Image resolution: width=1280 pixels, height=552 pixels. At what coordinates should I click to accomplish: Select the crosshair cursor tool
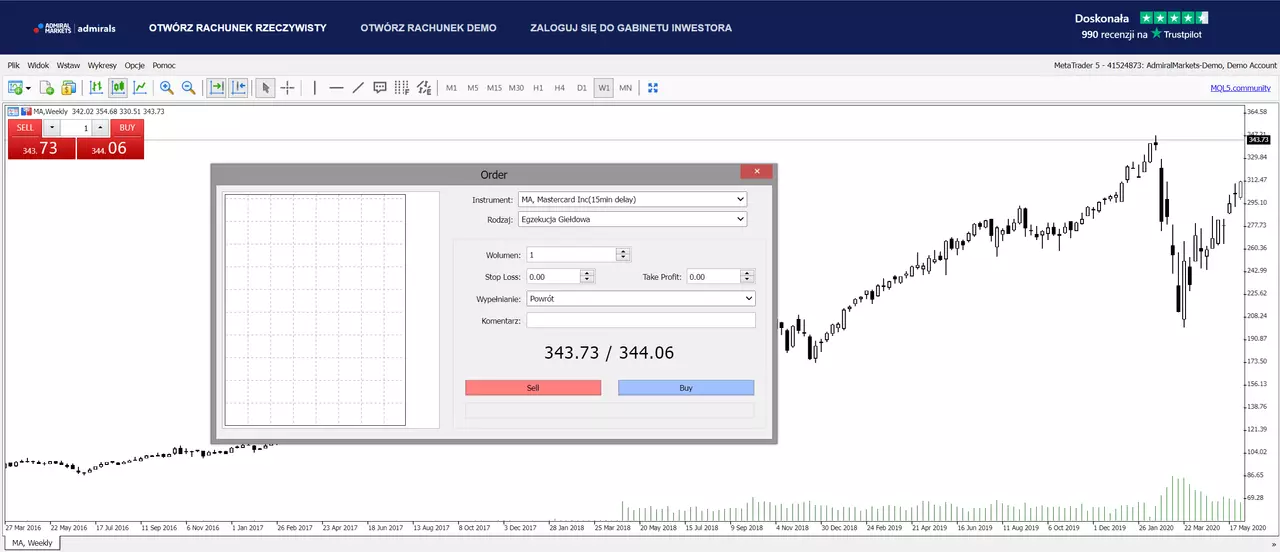click(x=287, y=88)
